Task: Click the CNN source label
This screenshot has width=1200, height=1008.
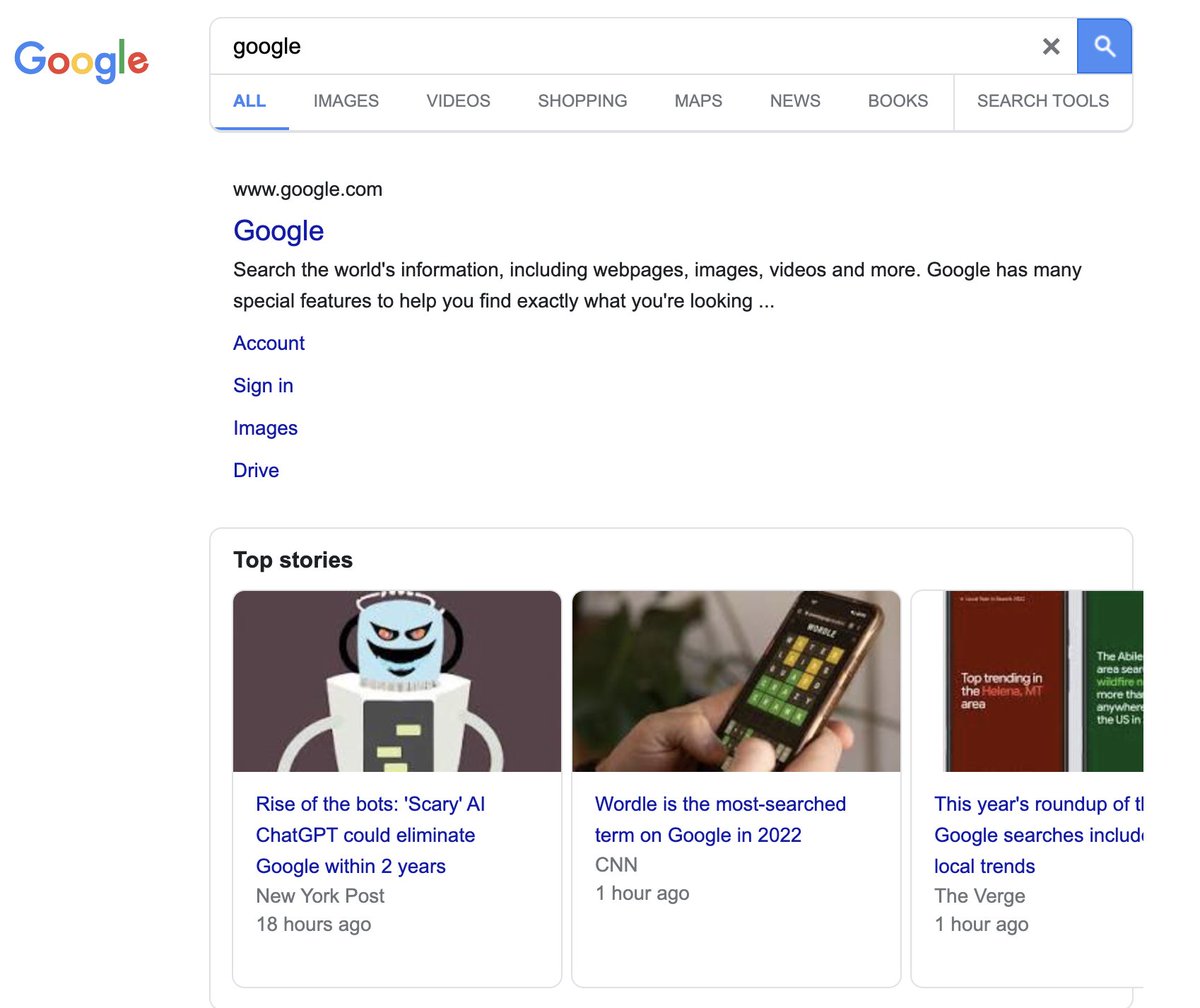Action: pos(616,865)
